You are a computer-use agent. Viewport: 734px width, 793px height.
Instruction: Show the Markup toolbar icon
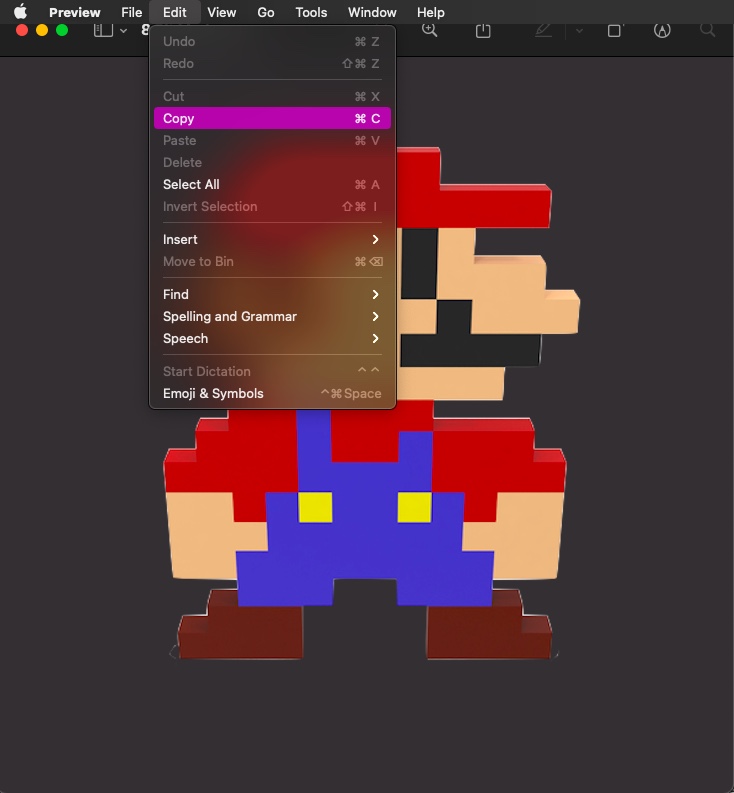click(x=662, y=30)
